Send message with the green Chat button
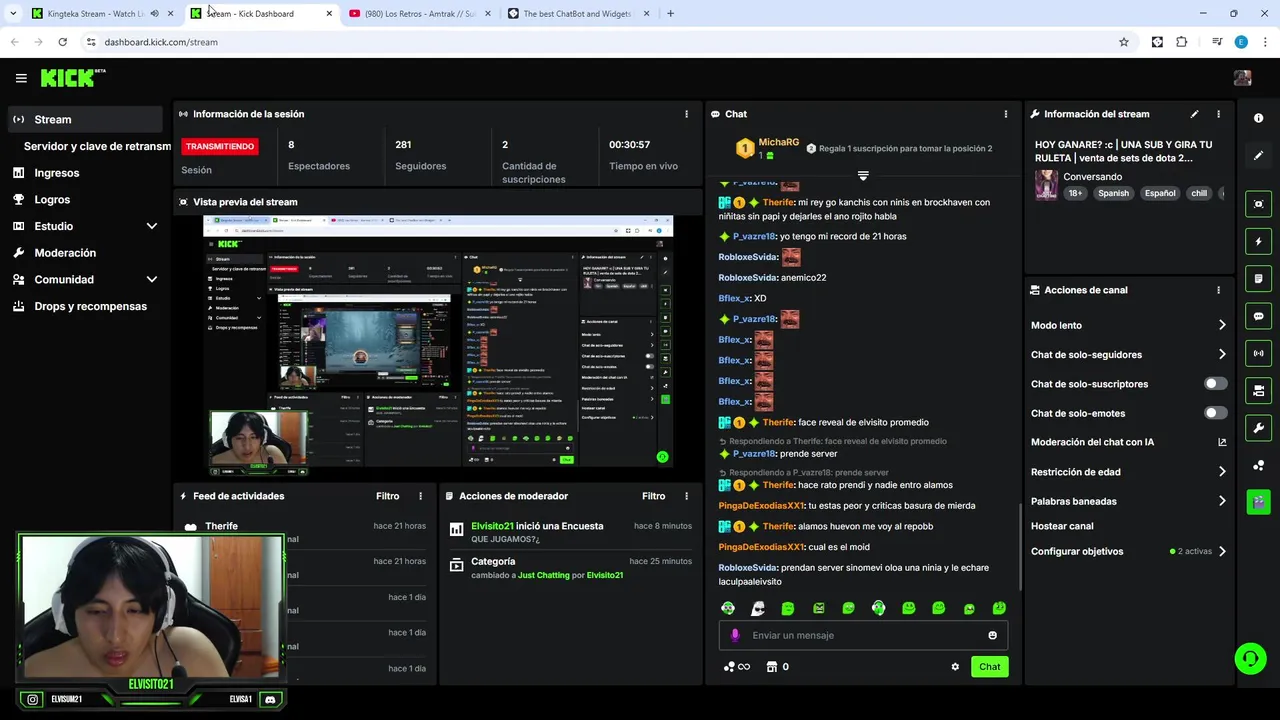 click(989, 667)
